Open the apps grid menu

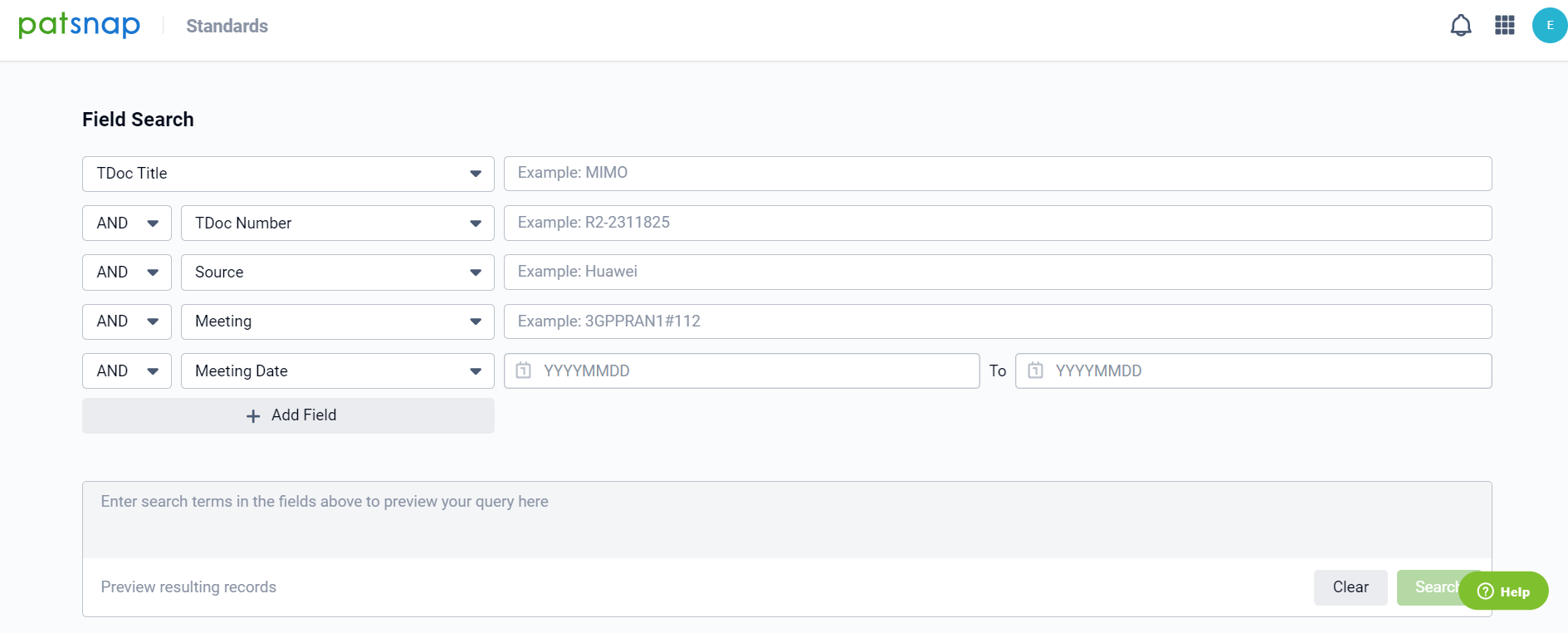[x=1505, y=26]
